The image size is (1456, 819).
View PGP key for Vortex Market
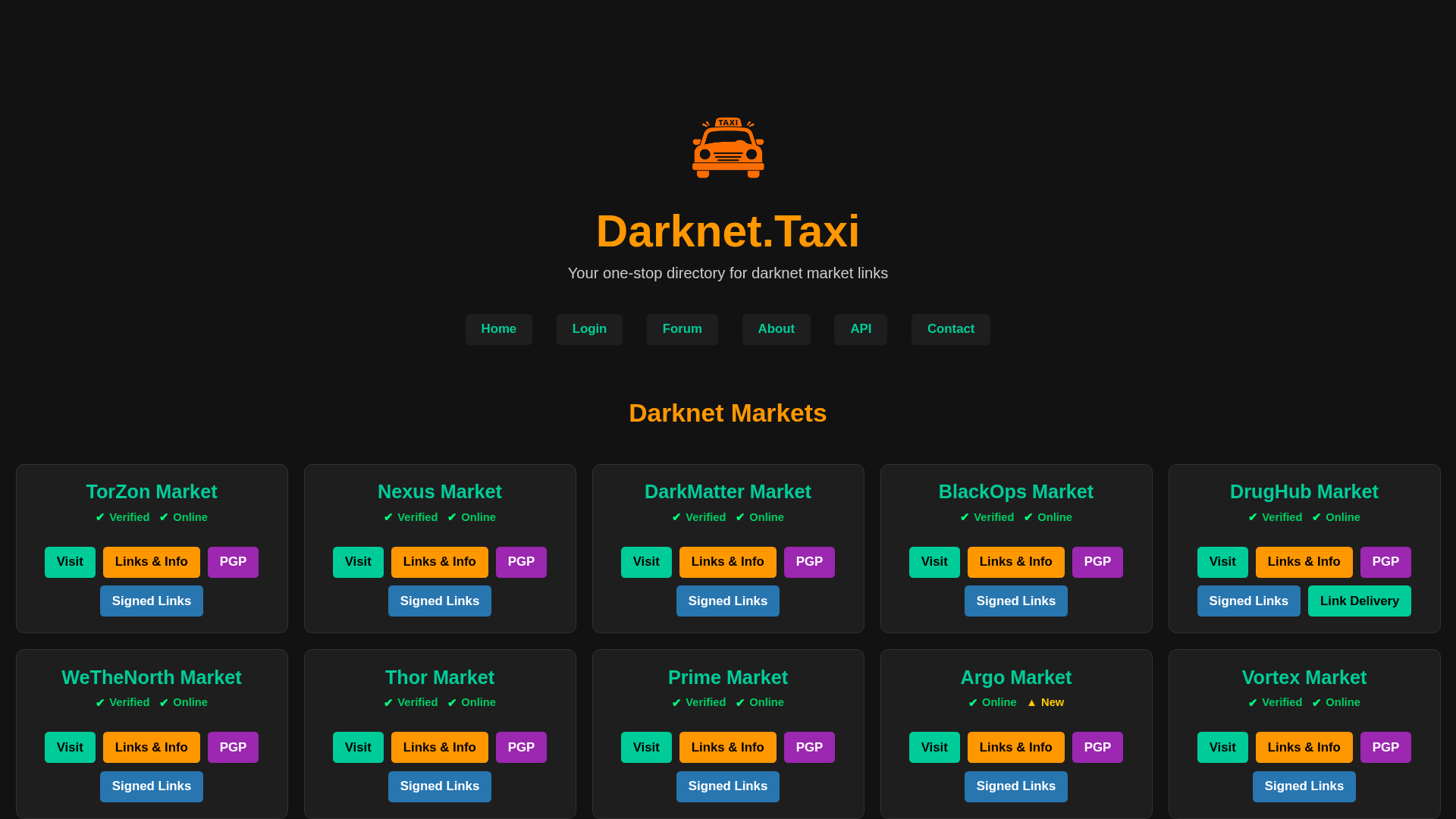pos(1385,748)
